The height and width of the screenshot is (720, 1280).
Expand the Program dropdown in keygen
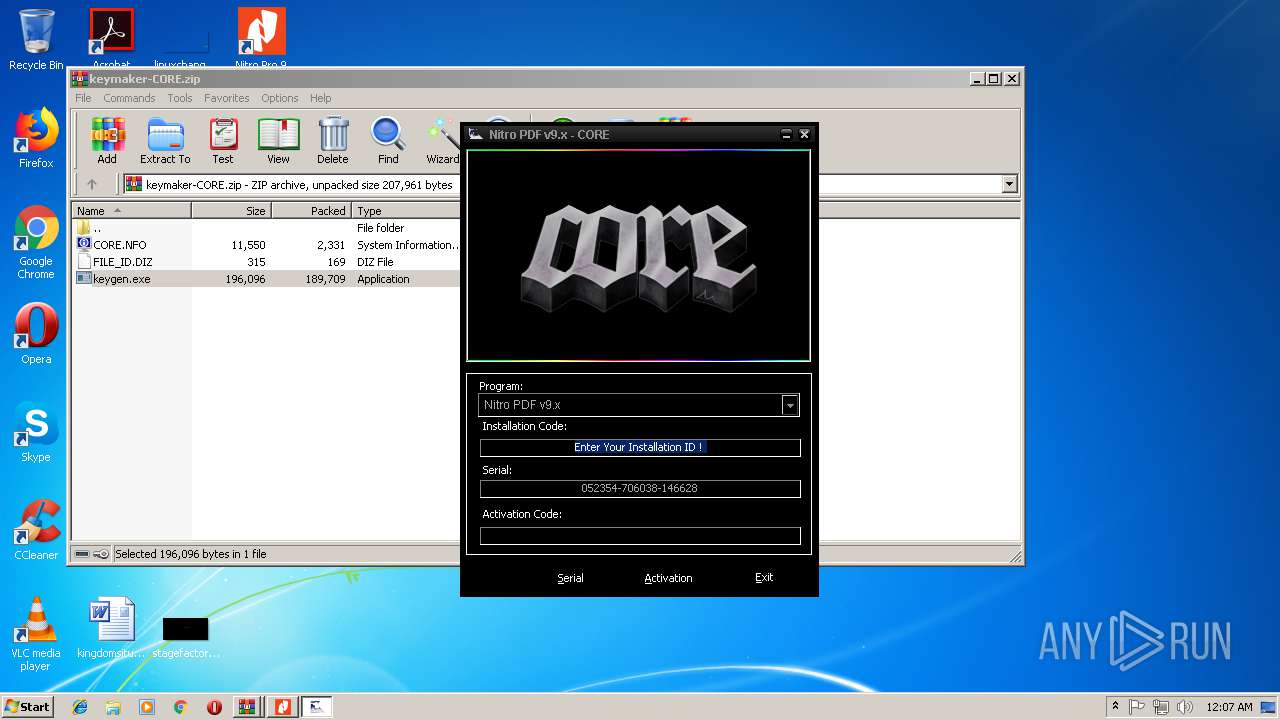pyautogui.click(x=790, y=405)
